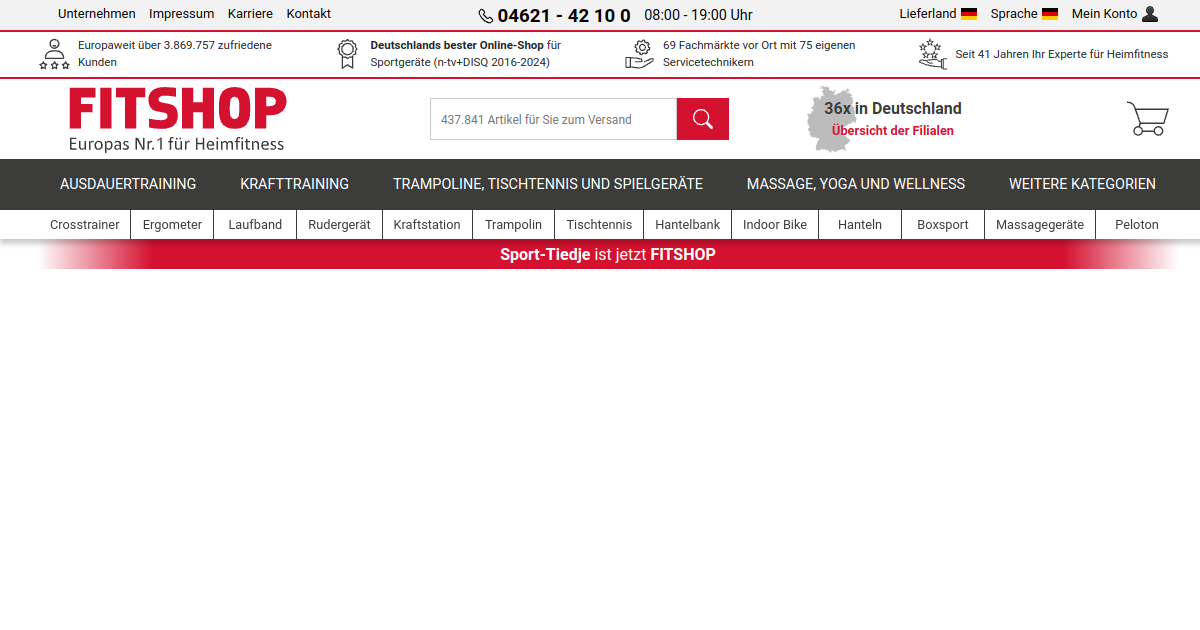Click the magnifying glass search button
The image size is (1200, 630).
coord(702,119)
